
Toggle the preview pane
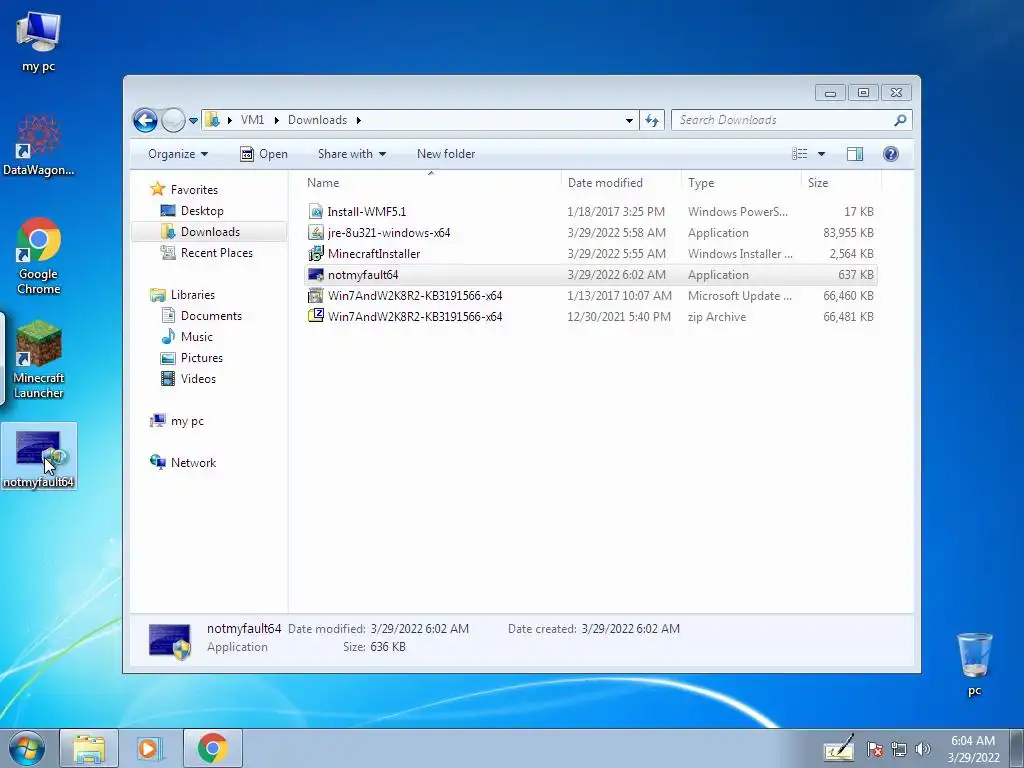point(855,154)
